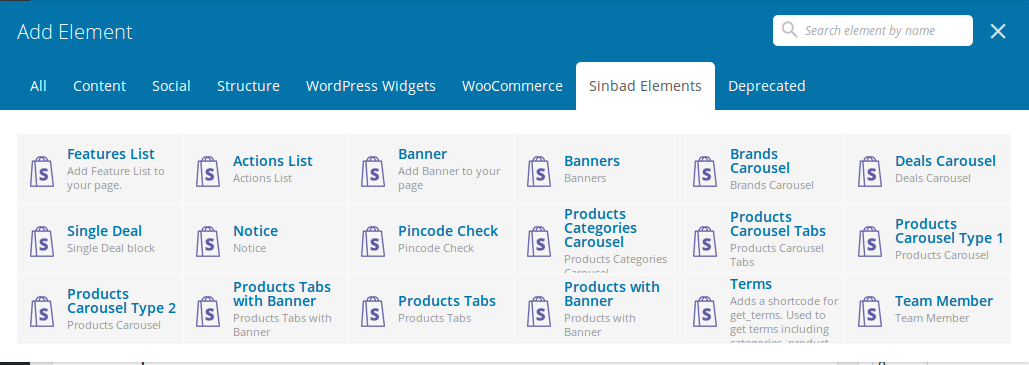Click 'Add Feature List to your page.' description

click(x=116, y=178)
